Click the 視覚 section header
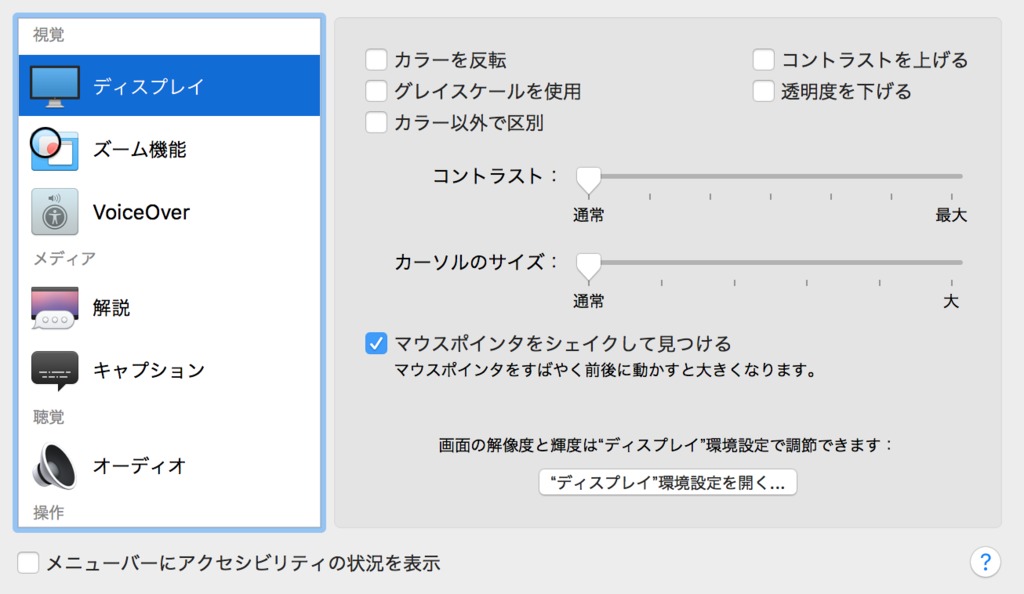The width and height of the screenshot is (1024, 594). click(49, 35)
